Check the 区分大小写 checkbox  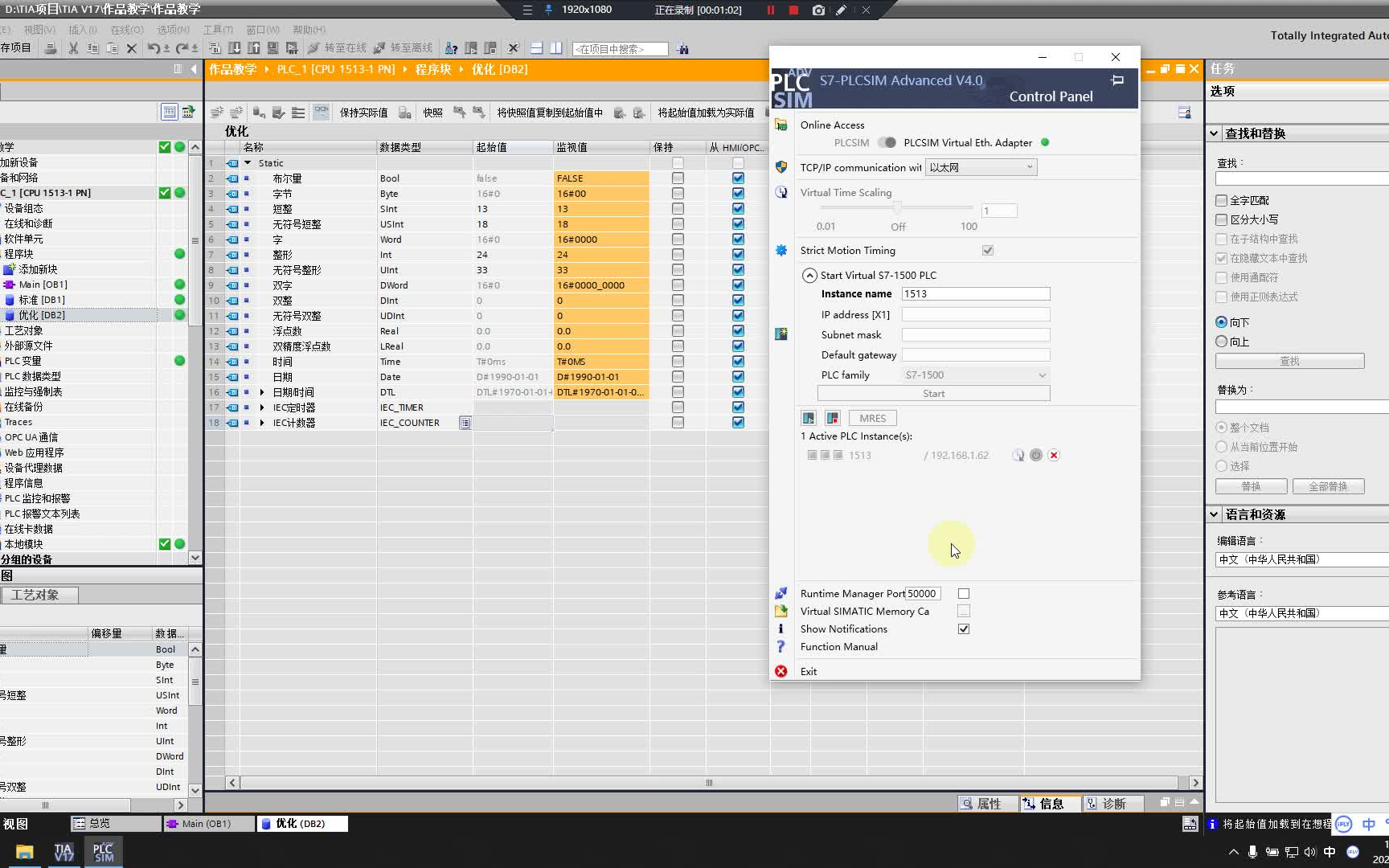click(1222, 219)
